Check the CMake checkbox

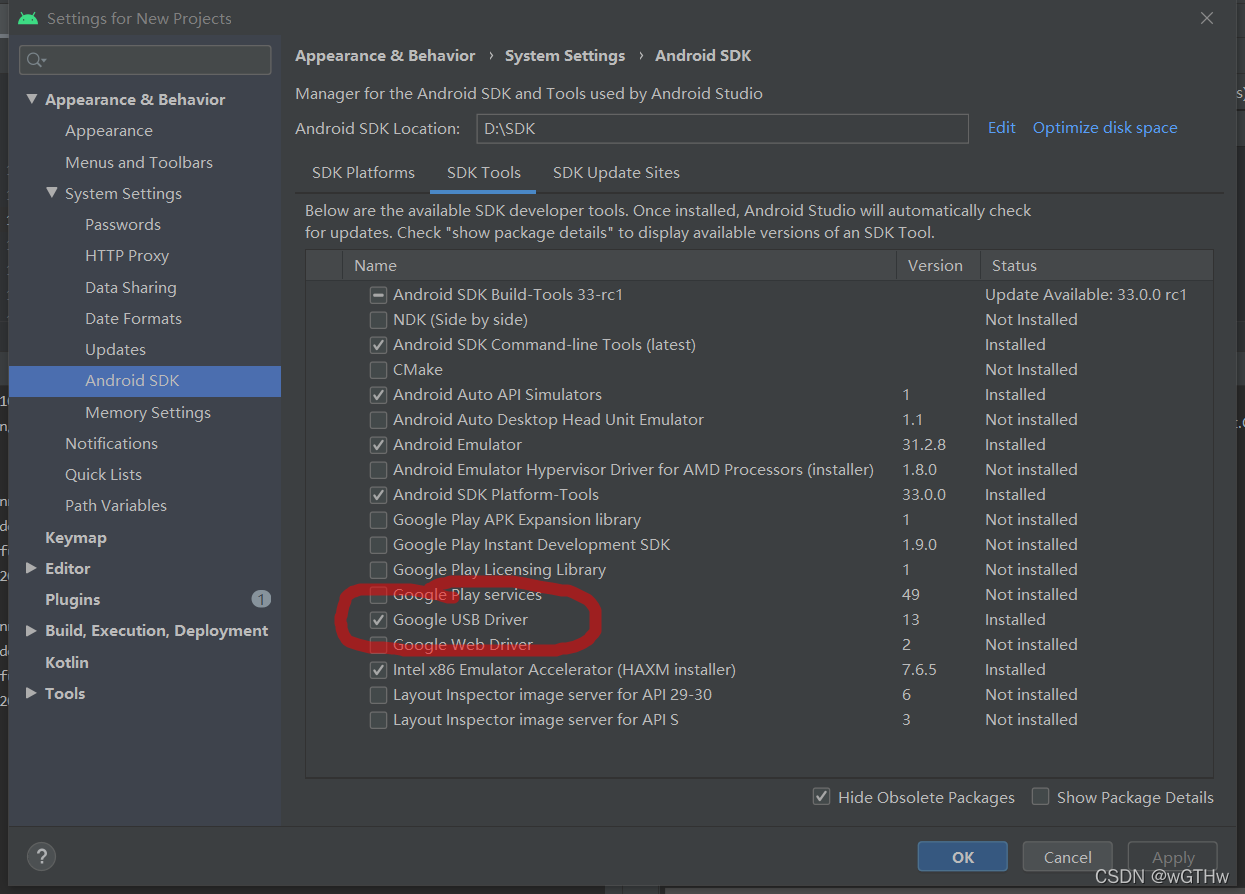(x=378, y=370)
